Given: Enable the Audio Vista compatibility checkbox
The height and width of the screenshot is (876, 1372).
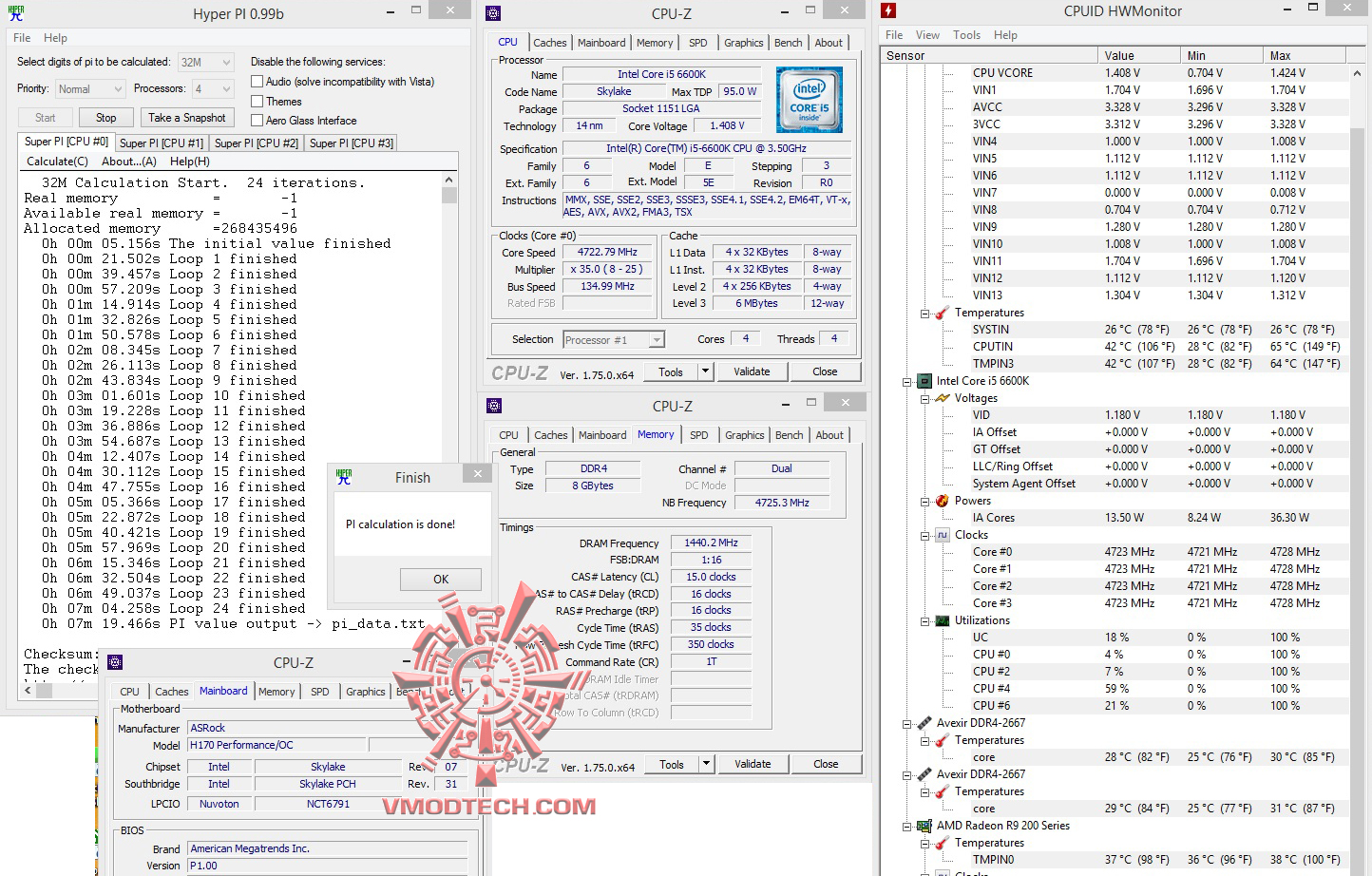Looking at the screenshot, I should (x=257, y=82).
